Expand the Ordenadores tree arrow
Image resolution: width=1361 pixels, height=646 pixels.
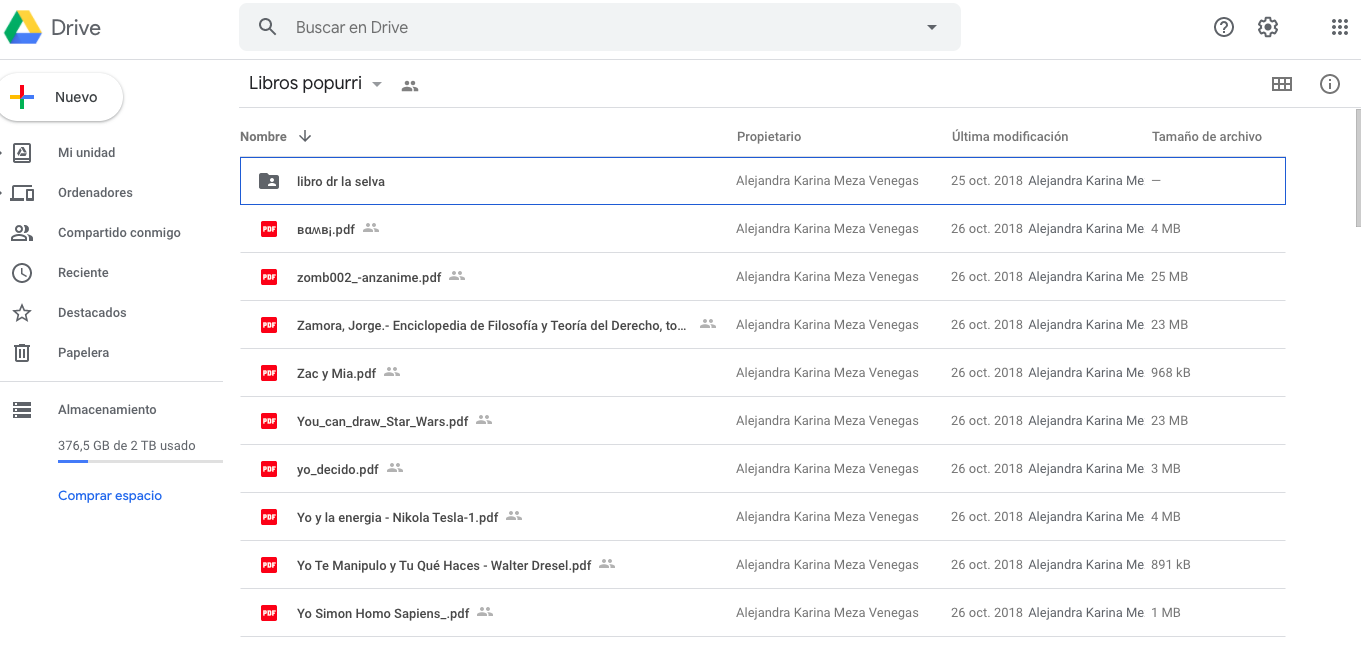click(x=2, y=193)
